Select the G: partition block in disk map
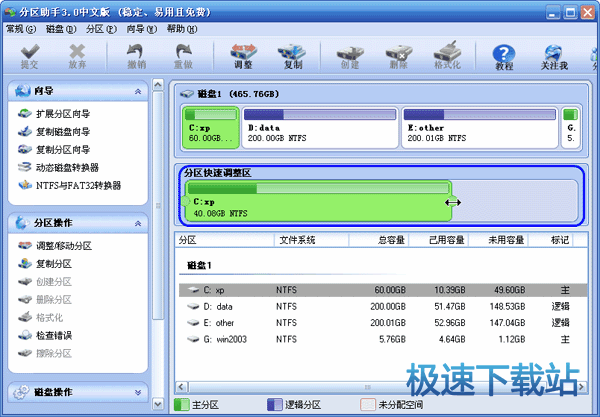 pyautogui.click(x=571, y=127)
